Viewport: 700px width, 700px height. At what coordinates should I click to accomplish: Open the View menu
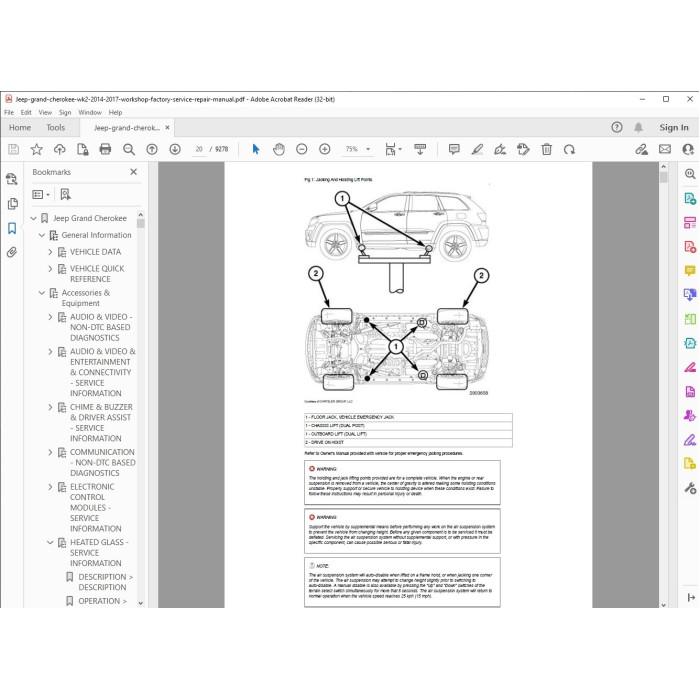click(45, 112)
